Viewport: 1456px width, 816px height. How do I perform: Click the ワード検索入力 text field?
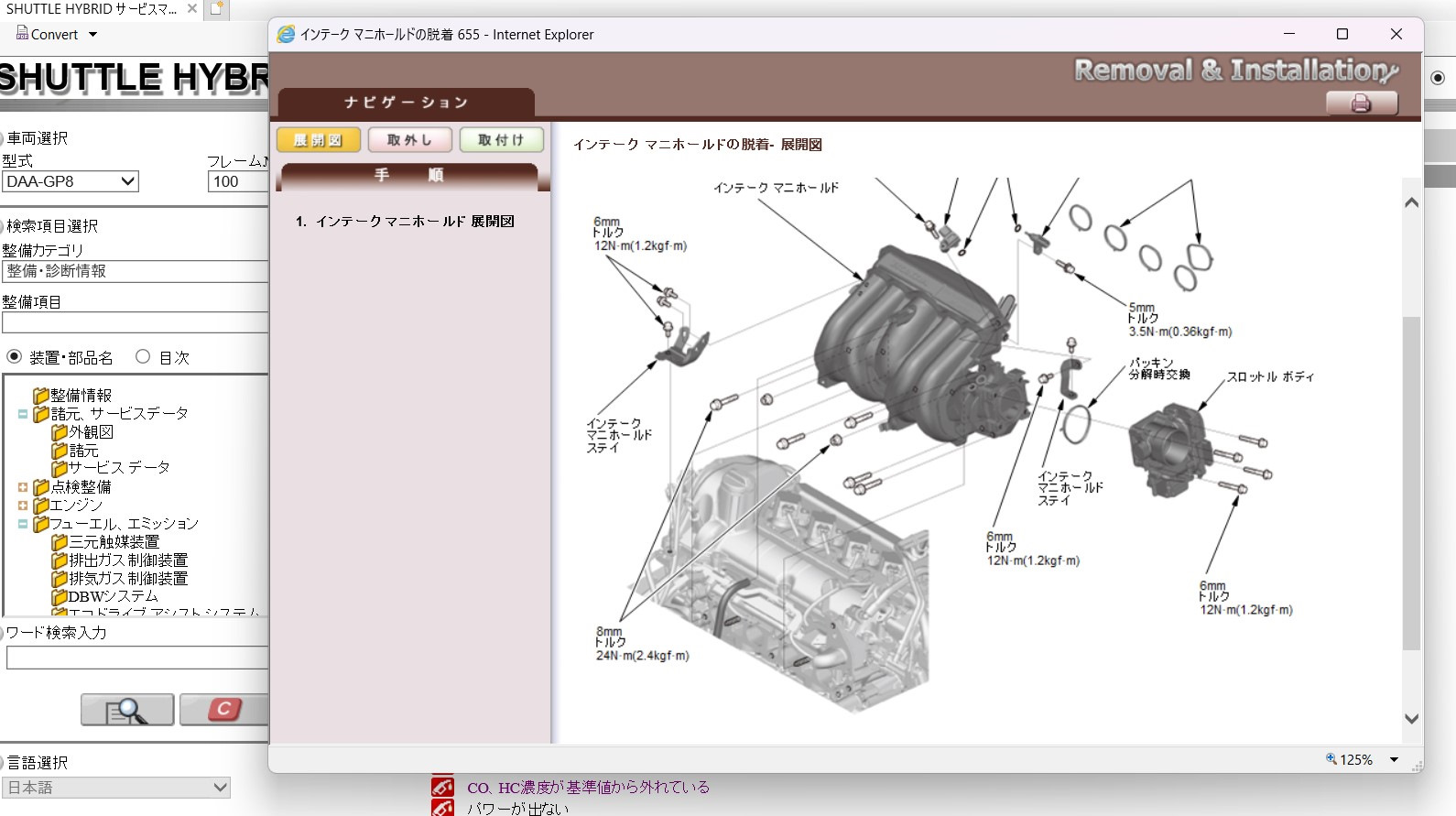click(137, 658)
